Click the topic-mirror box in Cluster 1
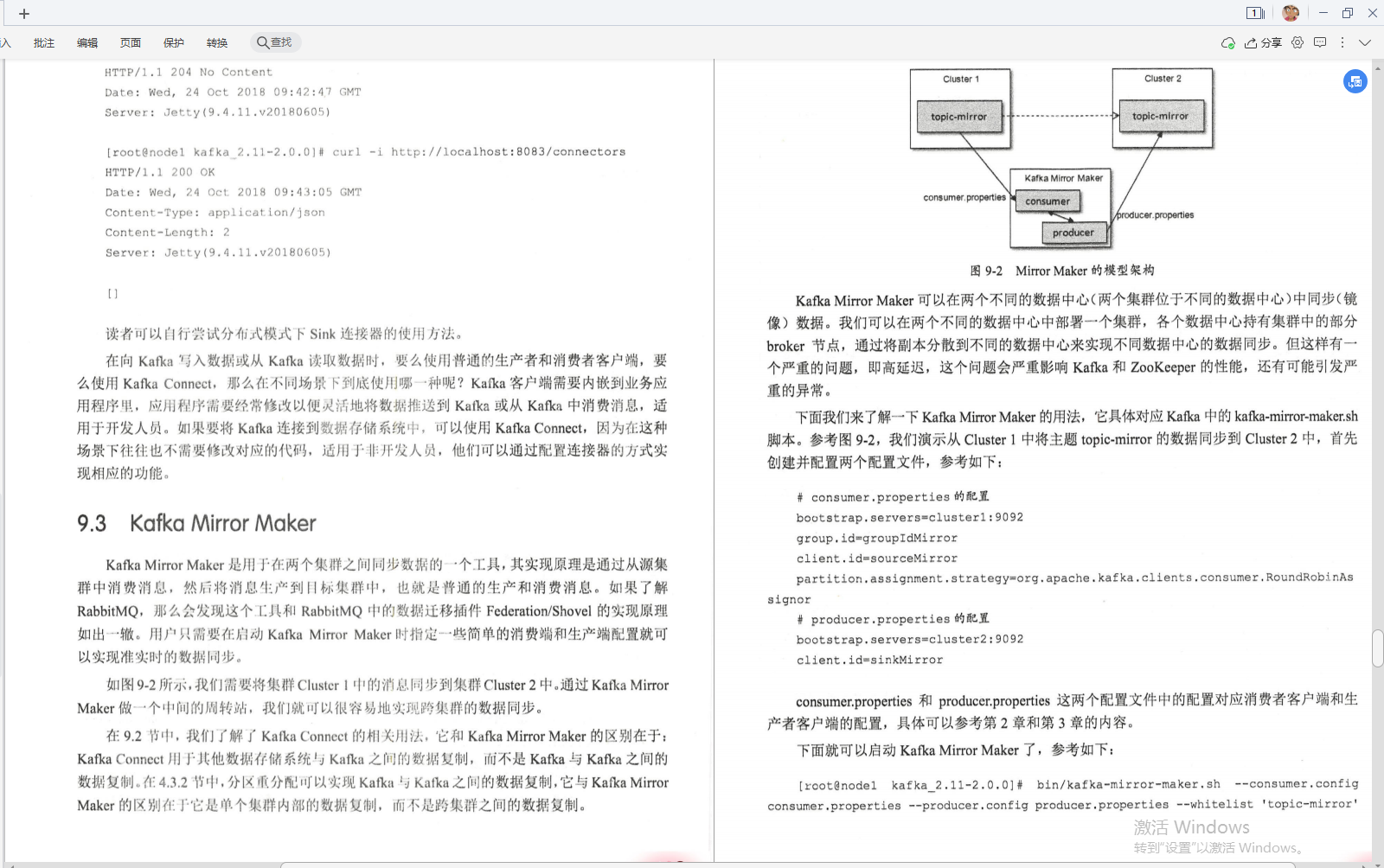The width and height of the screenshot is (1384, 868). click(958, 117)
